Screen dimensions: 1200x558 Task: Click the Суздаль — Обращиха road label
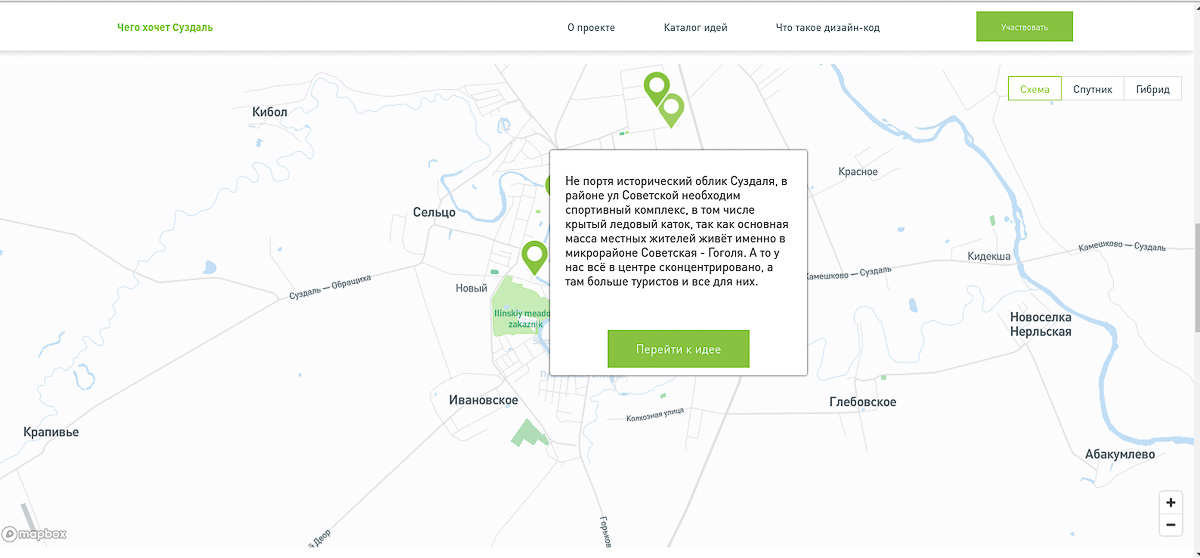tap(330, 287)
